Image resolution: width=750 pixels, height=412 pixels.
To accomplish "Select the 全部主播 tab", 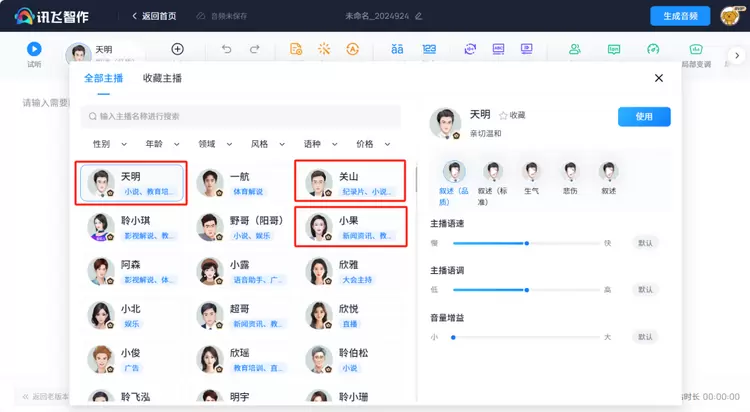I will tap(105, 78).
